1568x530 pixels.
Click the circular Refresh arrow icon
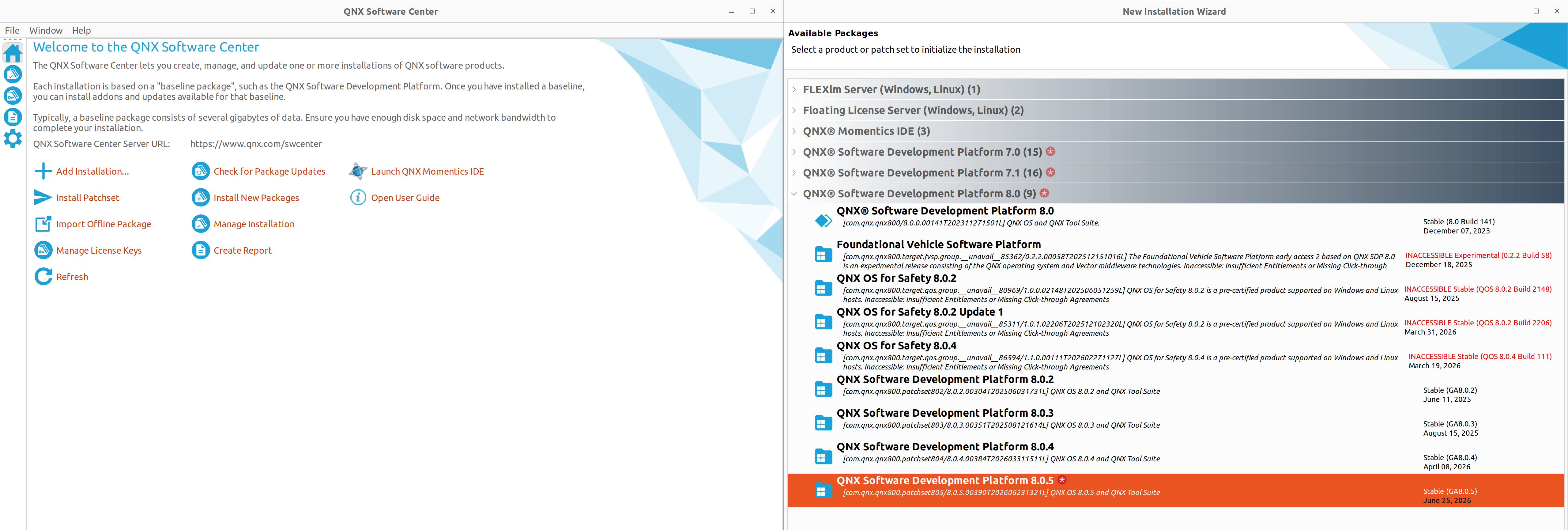tap(43, 277)
